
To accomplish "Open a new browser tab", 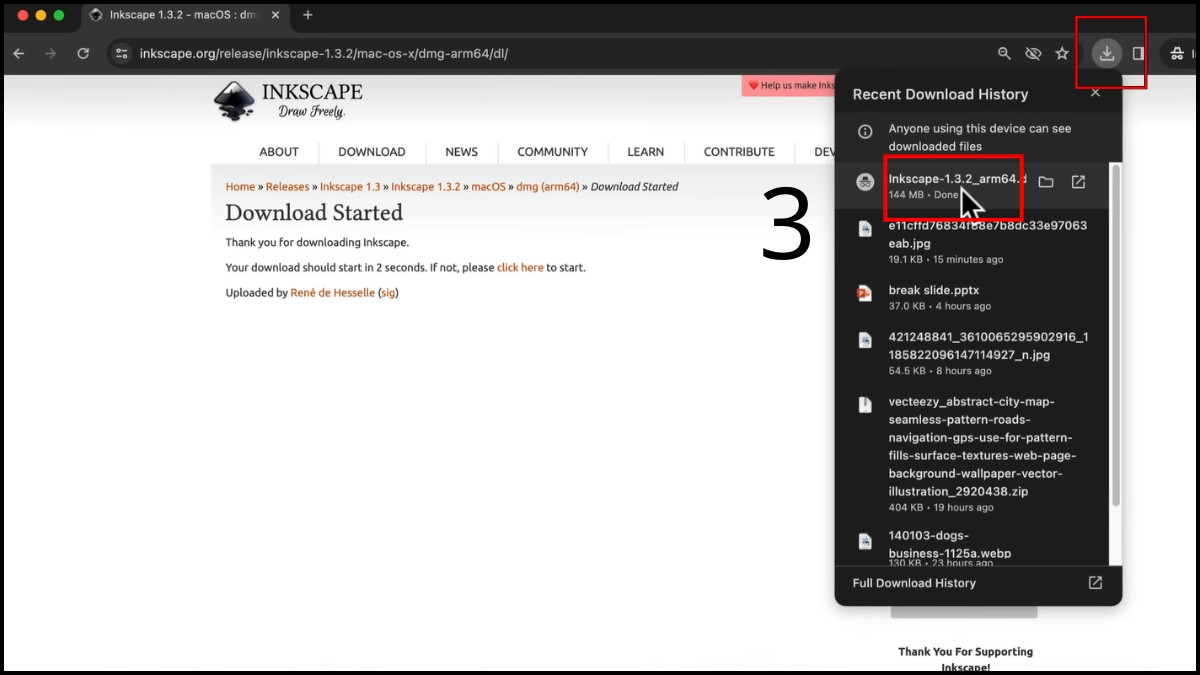I will pyautogui.click(x=308, y=15).
